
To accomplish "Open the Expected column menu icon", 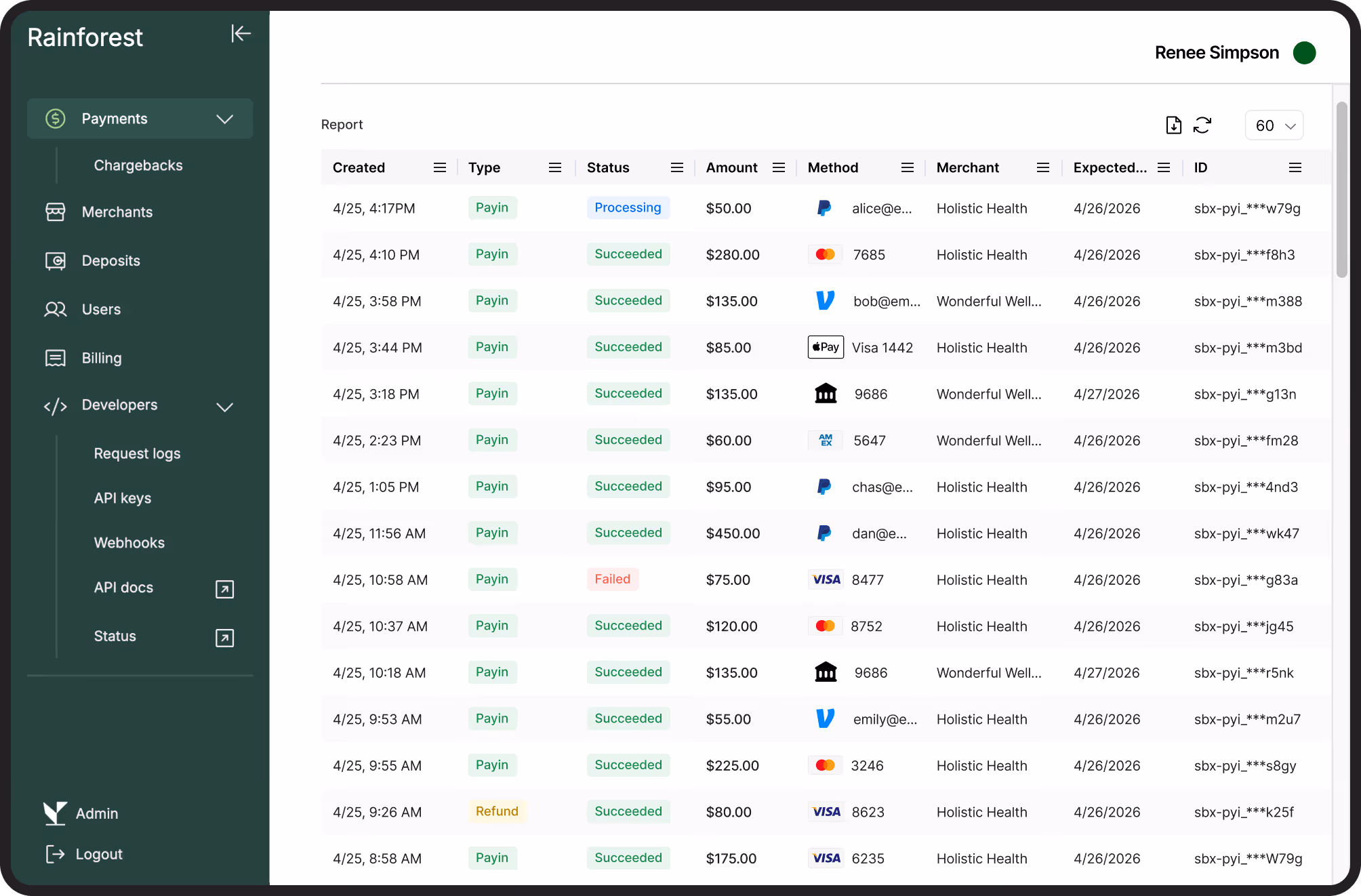I will pyautogui.click(x=1164, y=167).
